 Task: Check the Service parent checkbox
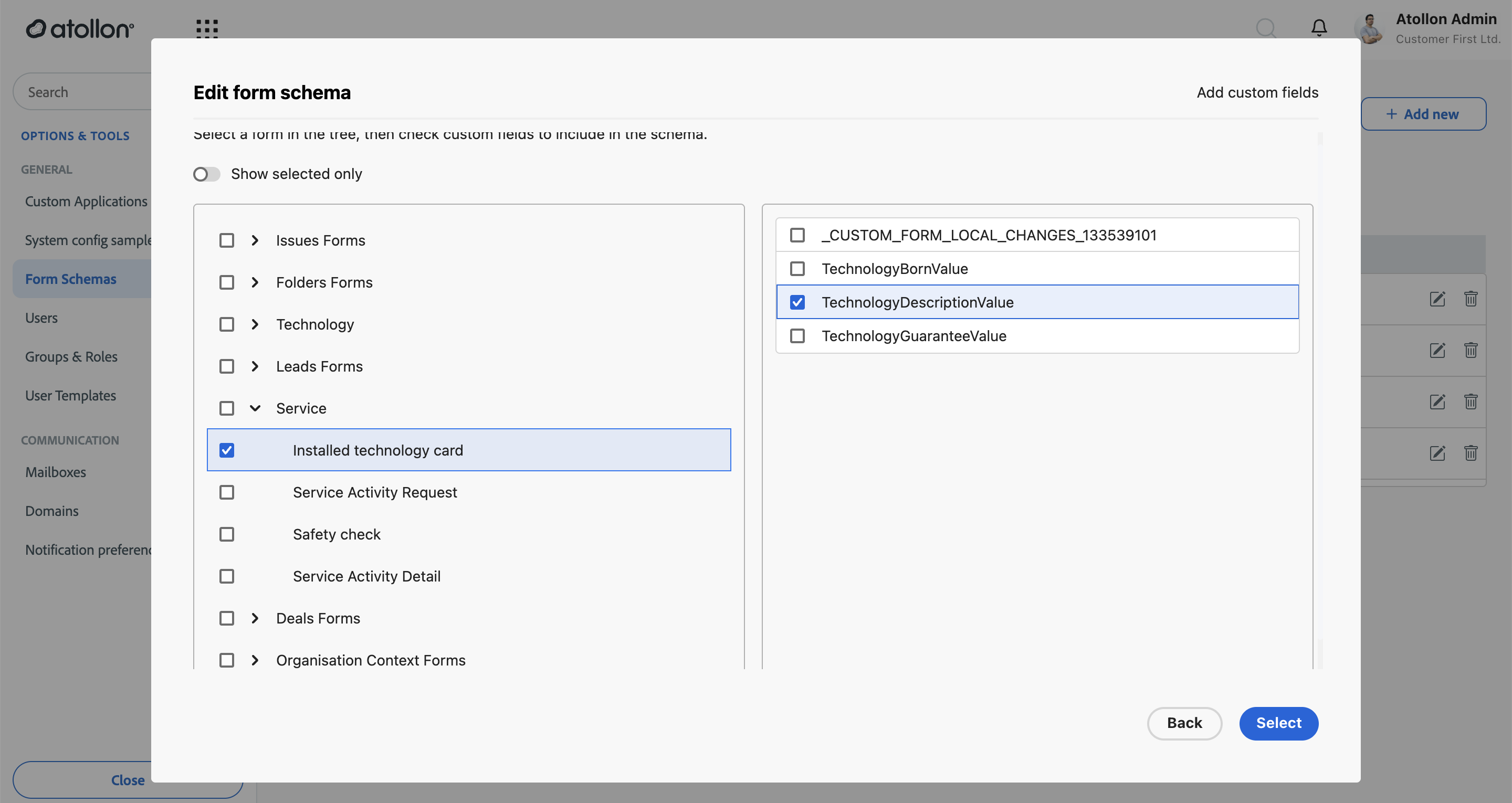227,408
